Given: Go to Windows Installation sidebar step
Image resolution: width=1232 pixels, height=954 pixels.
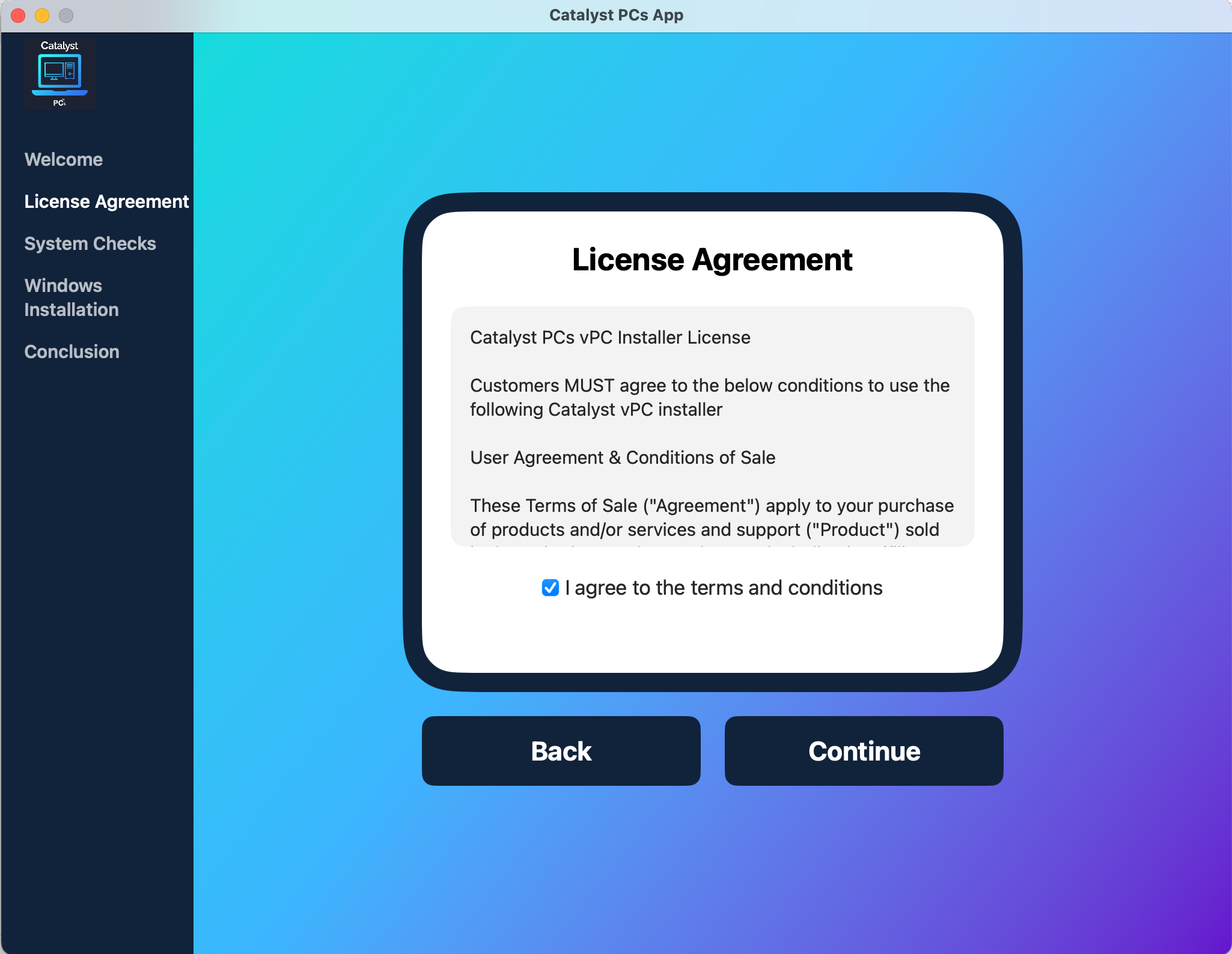Looking at the screenshot, I should point(72,297).
